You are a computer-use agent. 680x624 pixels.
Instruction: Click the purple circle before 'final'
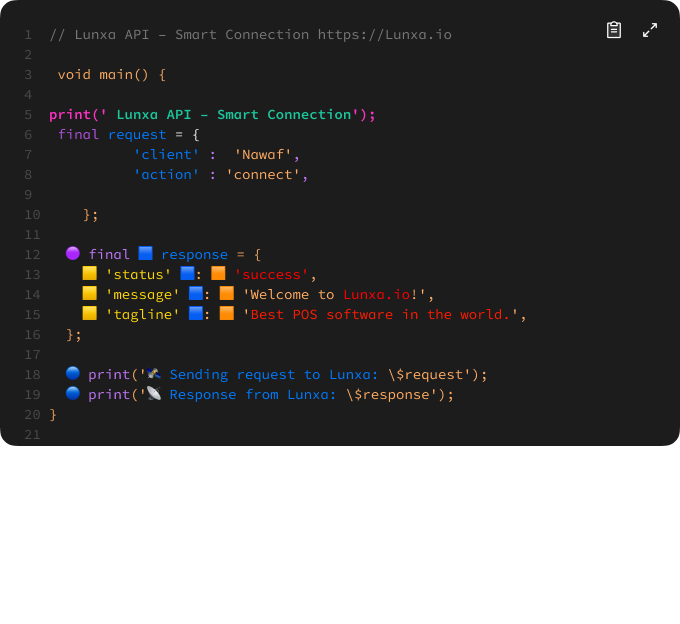[x=72, y=254]
